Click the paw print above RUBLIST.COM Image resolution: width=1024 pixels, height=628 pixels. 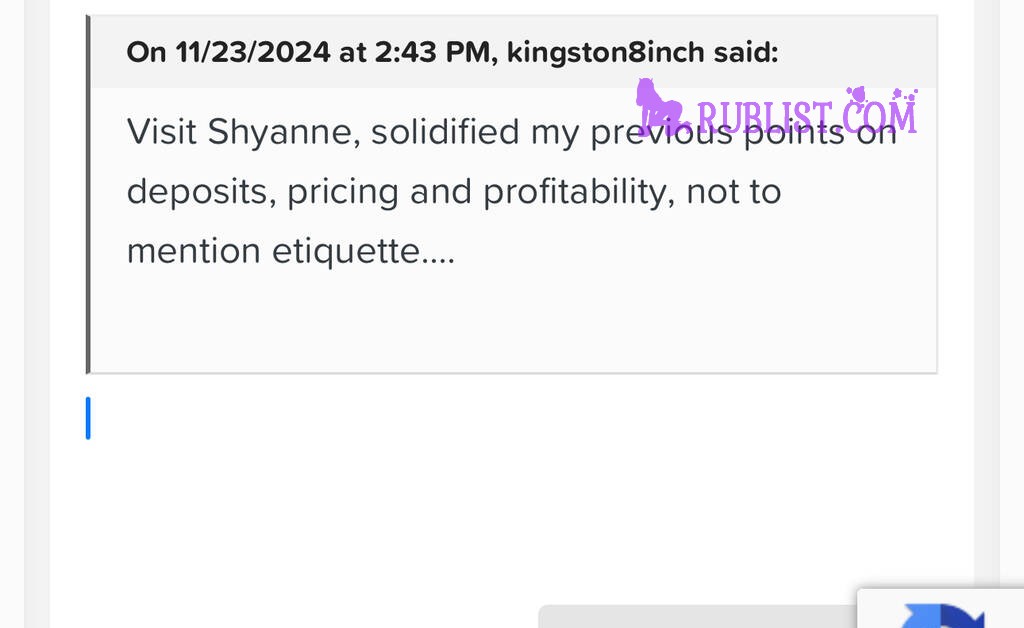pos(856,95)
